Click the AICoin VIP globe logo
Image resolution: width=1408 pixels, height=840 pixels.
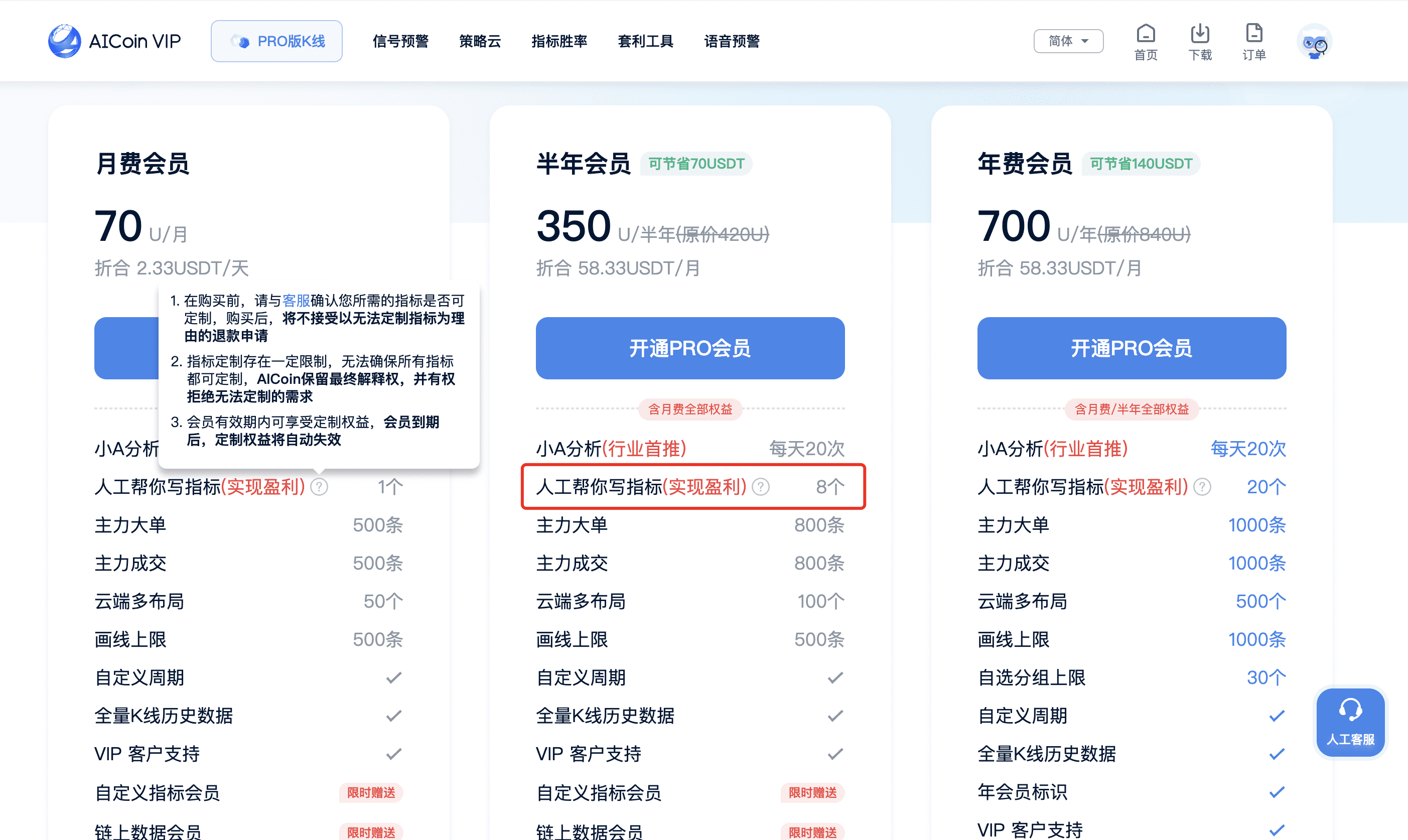click(65, 41)
